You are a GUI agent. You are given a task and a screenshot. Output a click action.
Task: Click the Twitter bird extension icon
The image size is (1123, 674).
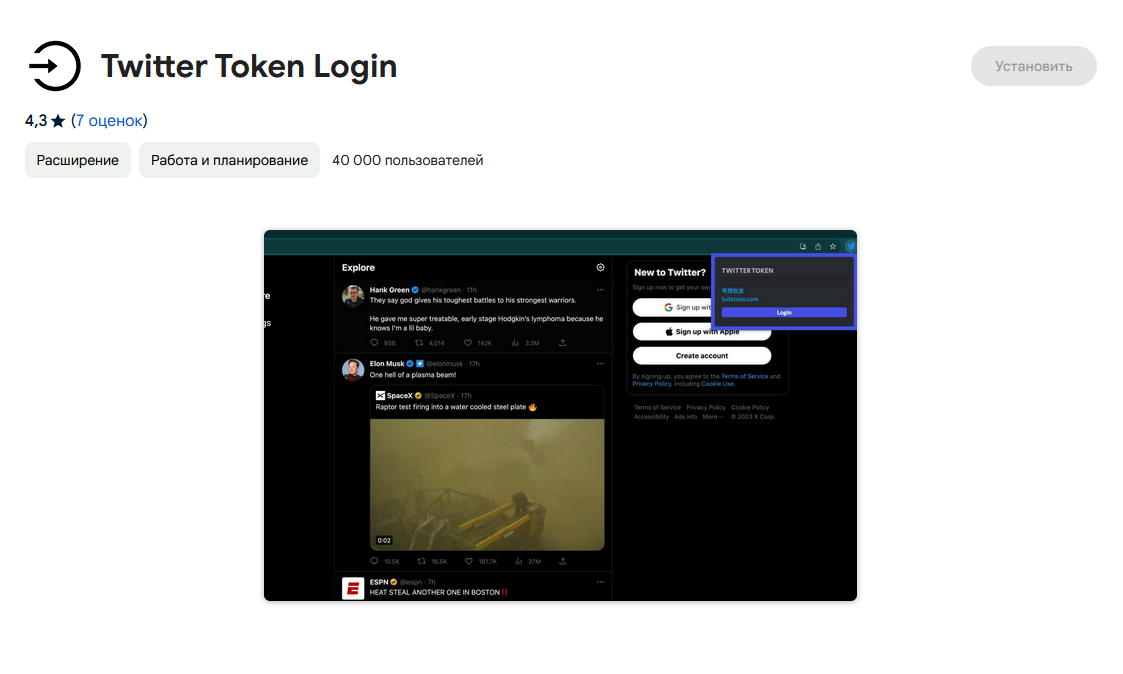(850, 246)
